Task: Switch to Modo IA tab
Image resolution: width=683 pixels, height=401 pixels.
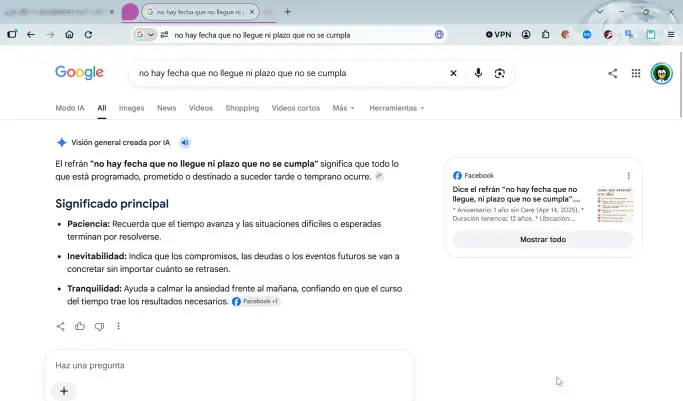Action: point(70,108)
